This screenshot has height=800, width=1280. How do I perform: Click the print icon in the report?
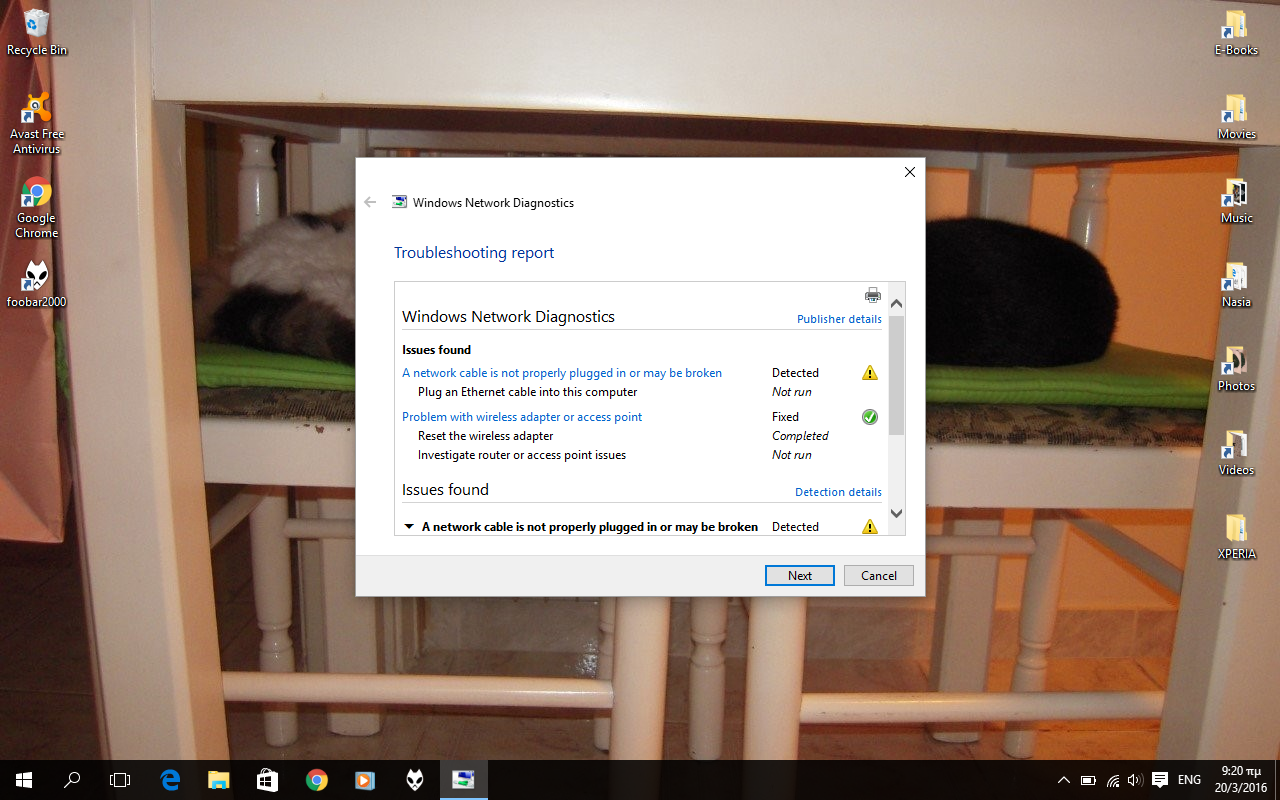tap(872, 295)
